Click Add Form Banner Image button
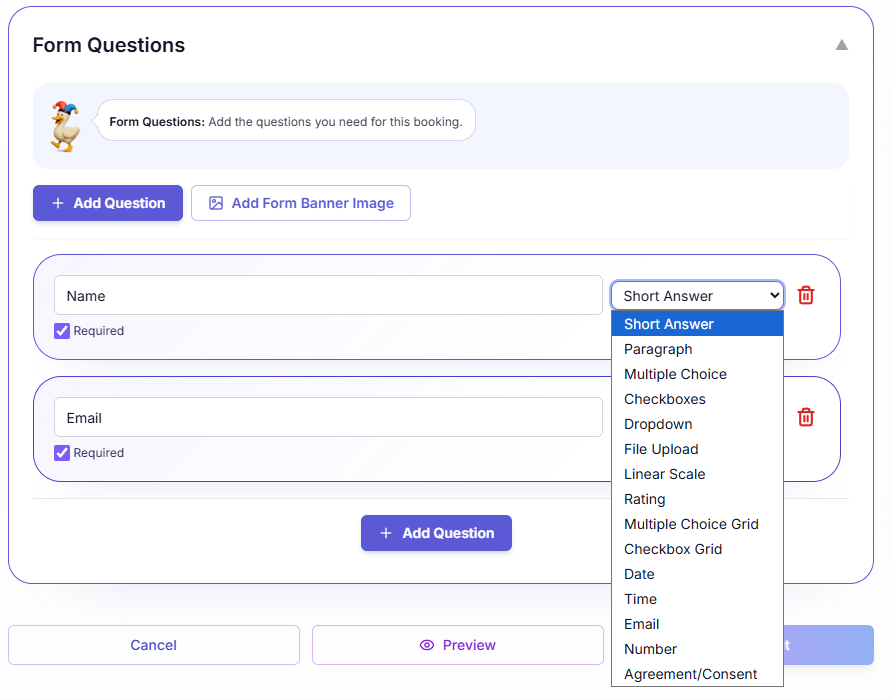The width and height of the screenshot is (891, 700). 301,203
